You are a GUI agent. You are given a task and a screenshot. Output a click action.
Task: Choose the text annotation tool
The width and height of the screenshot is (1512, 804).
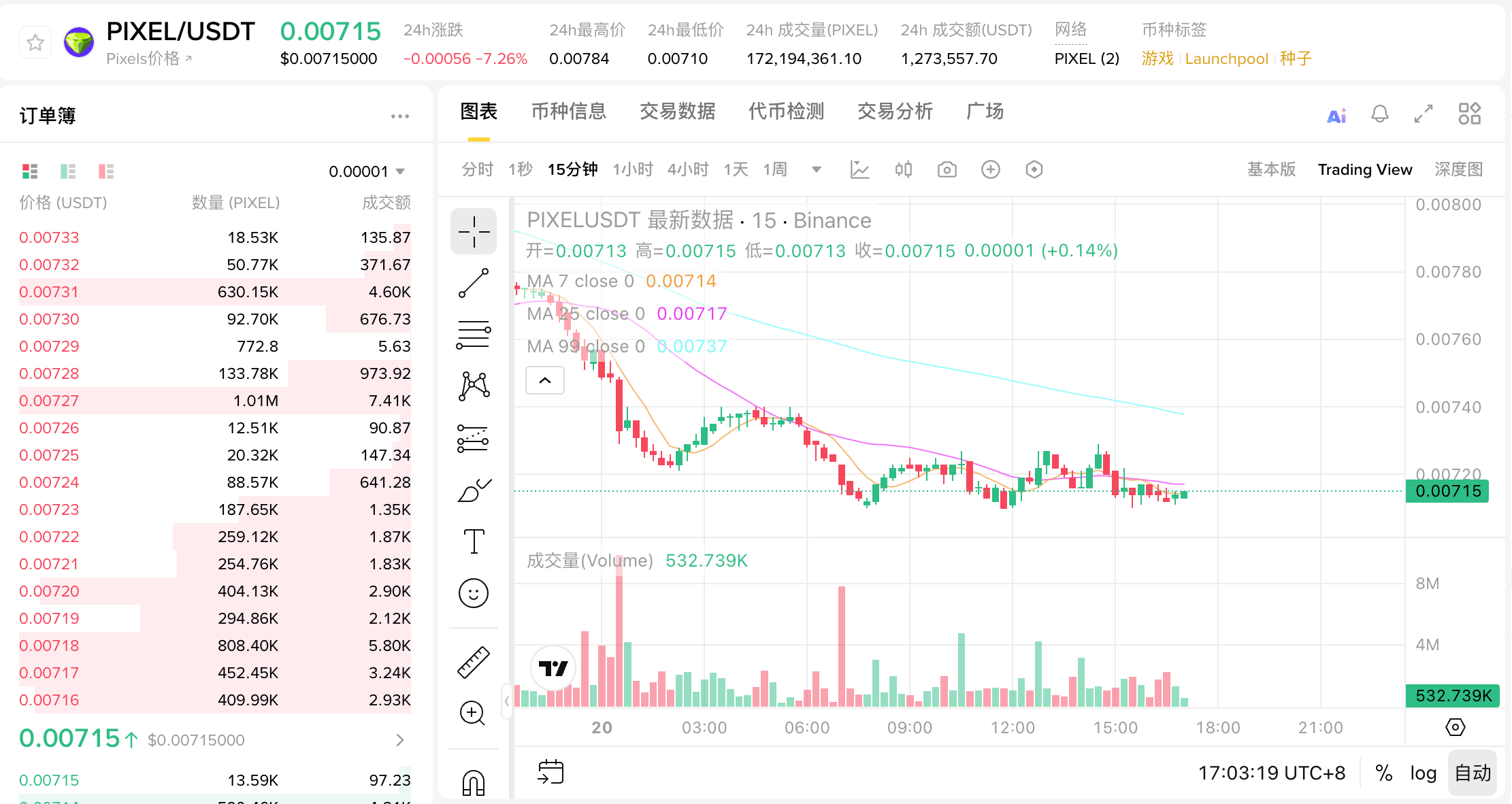pos(474,541)
